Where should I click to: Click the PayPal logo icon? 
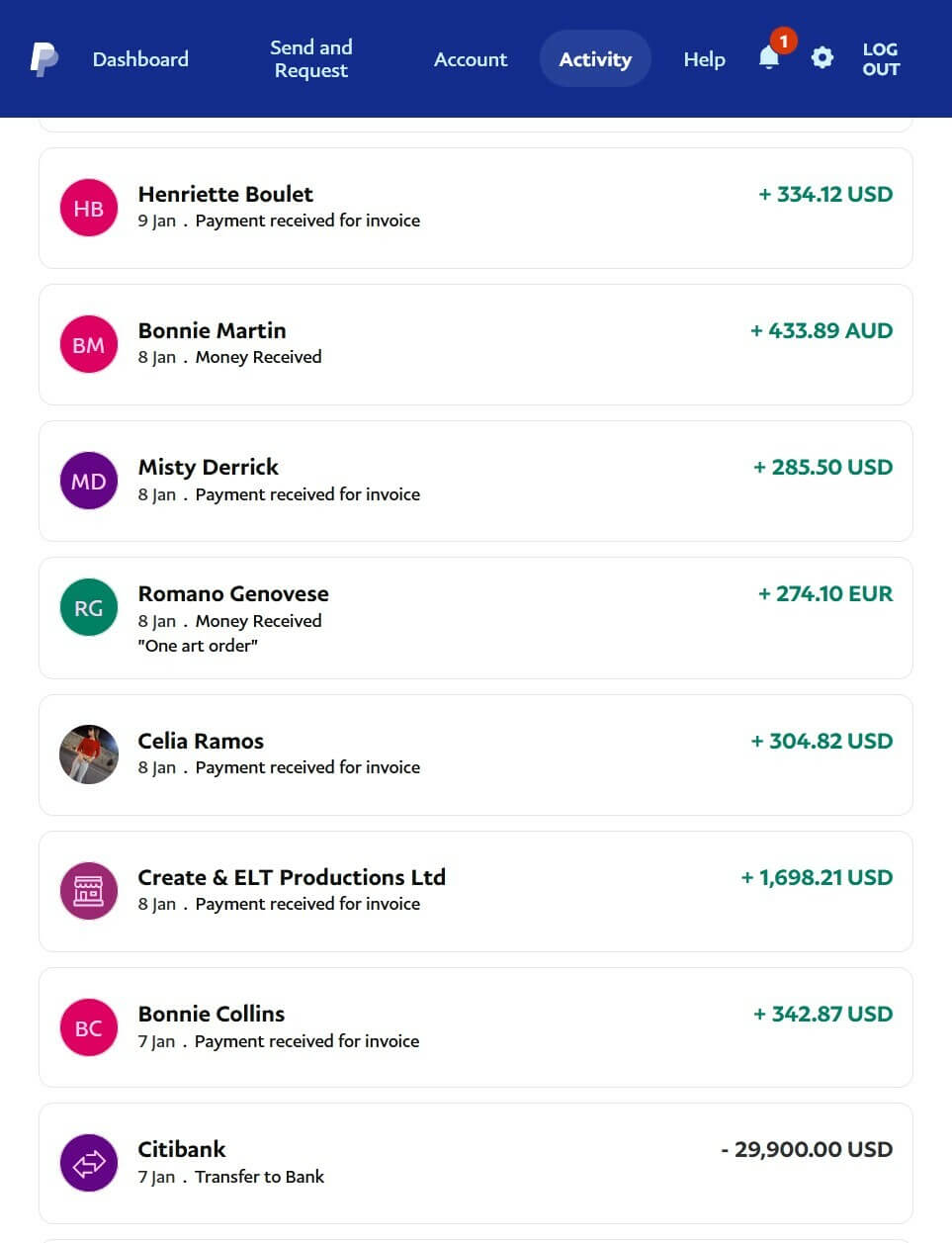(x=43, y=59)
